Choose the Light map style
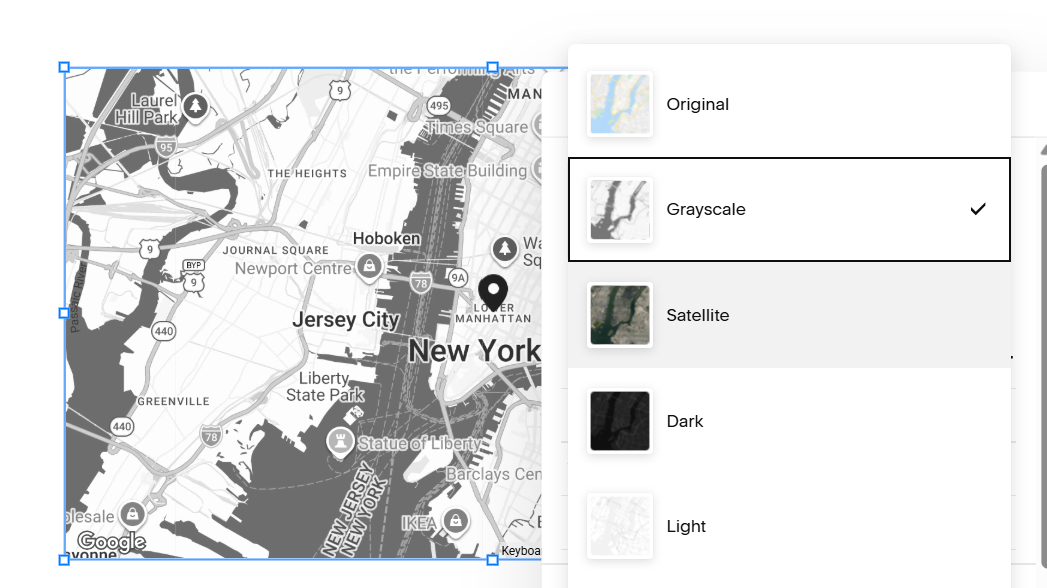The width and height of the screenshot is (1047, 588). tap(789, 526)
